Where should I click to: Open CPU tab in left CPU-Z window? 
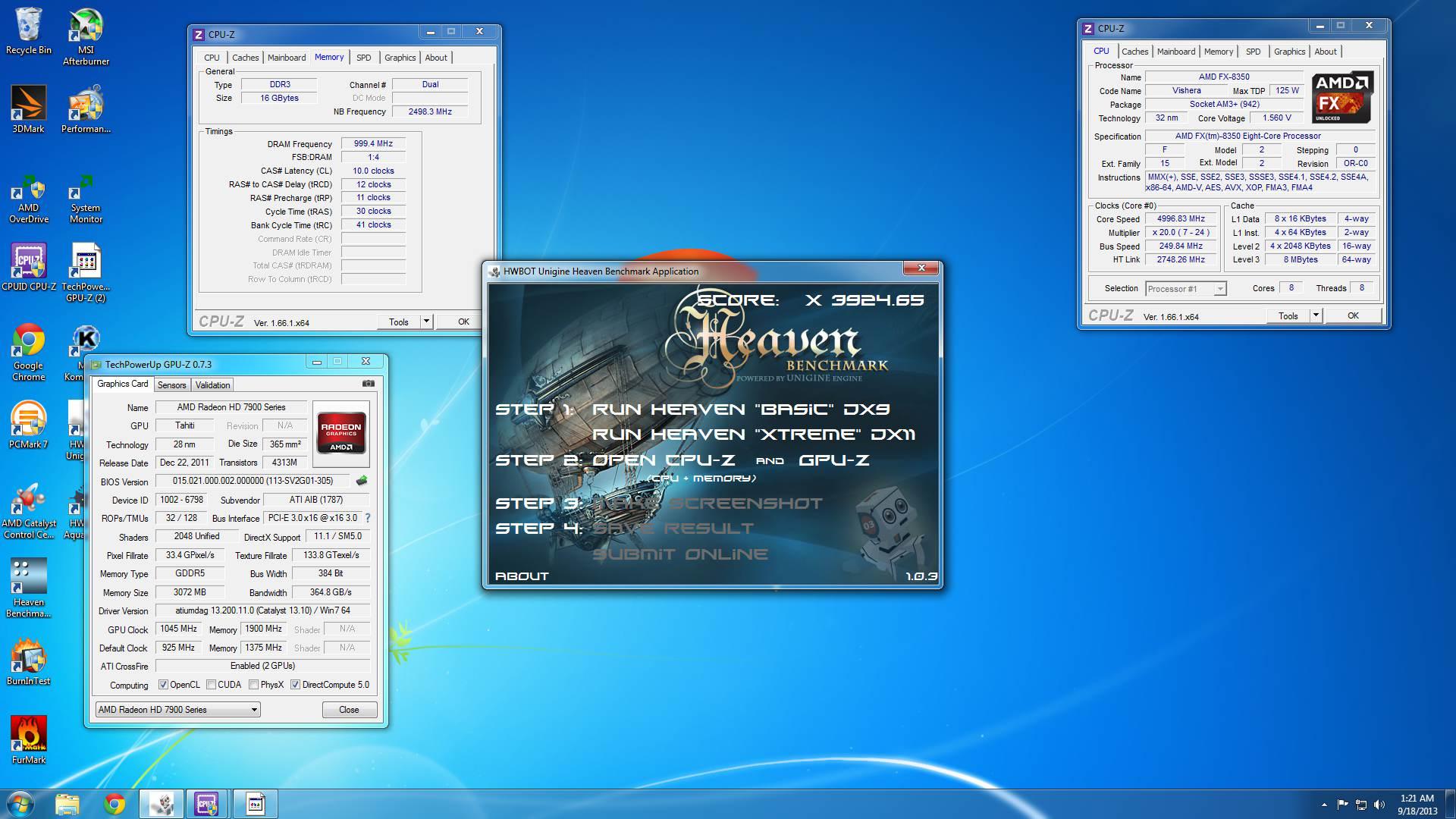click(x=212, y=58)
